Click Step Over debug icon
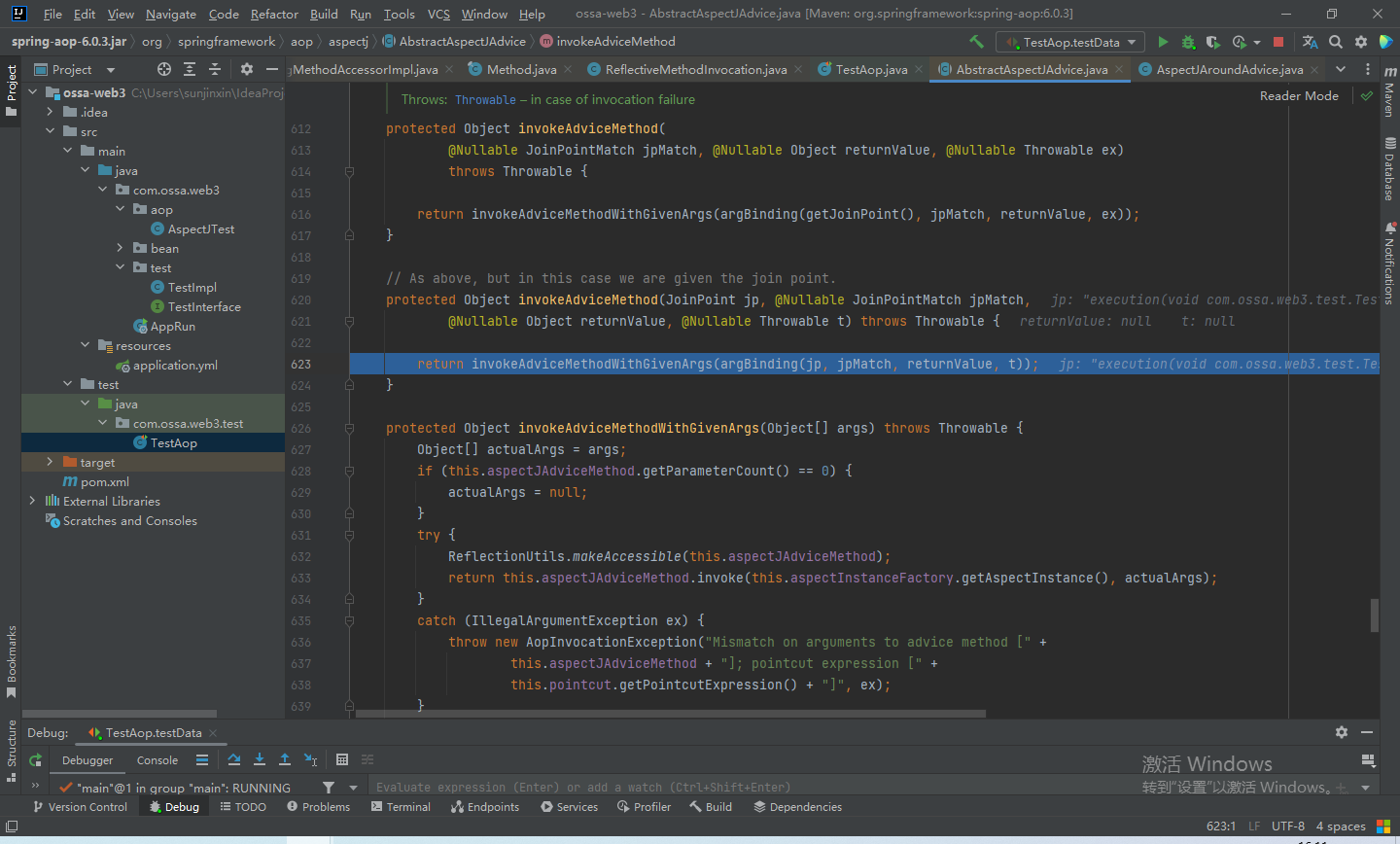 click(x=234, y=759)
